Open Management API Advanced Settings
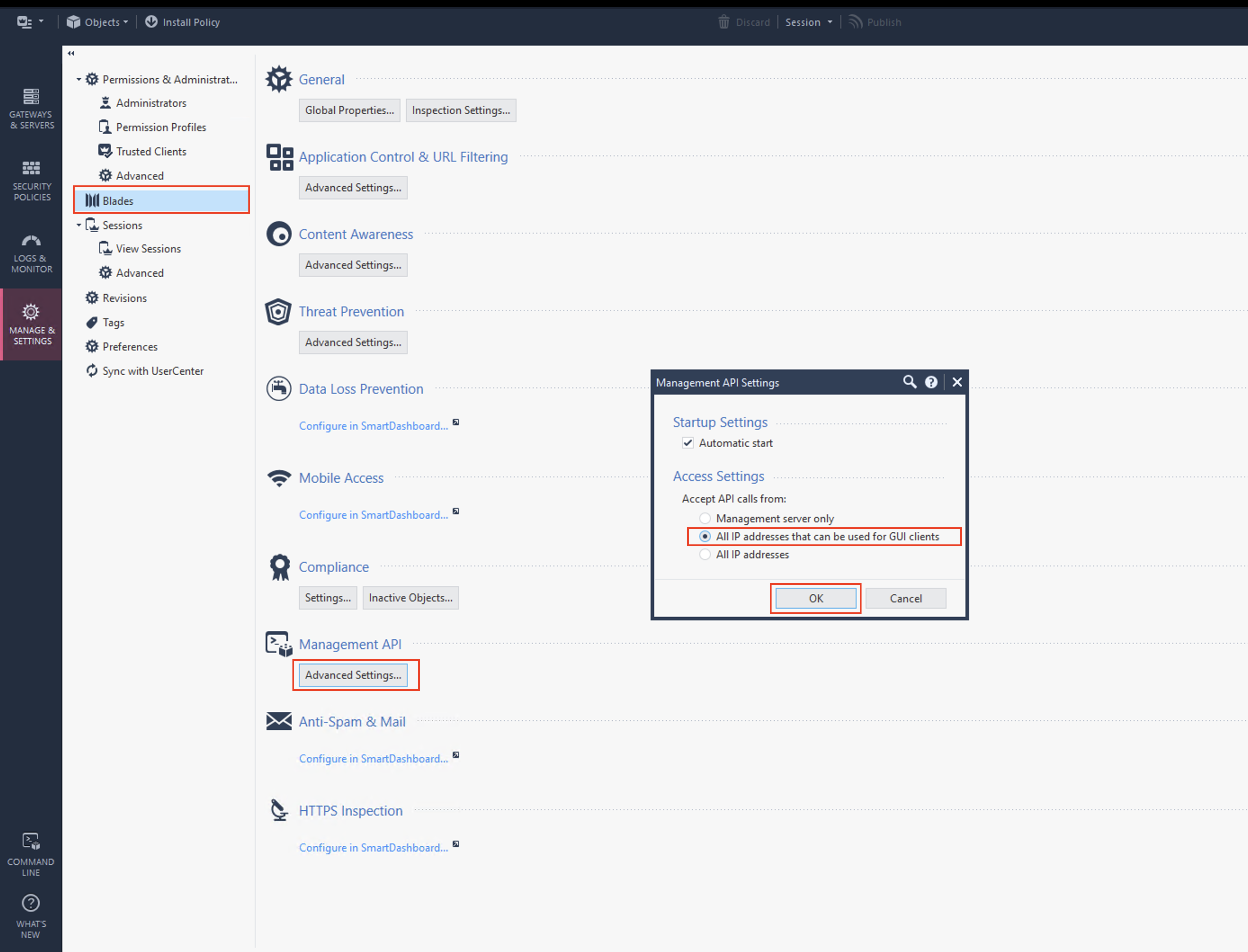The height and width of the screenshot is (952, 1248). 353,675
